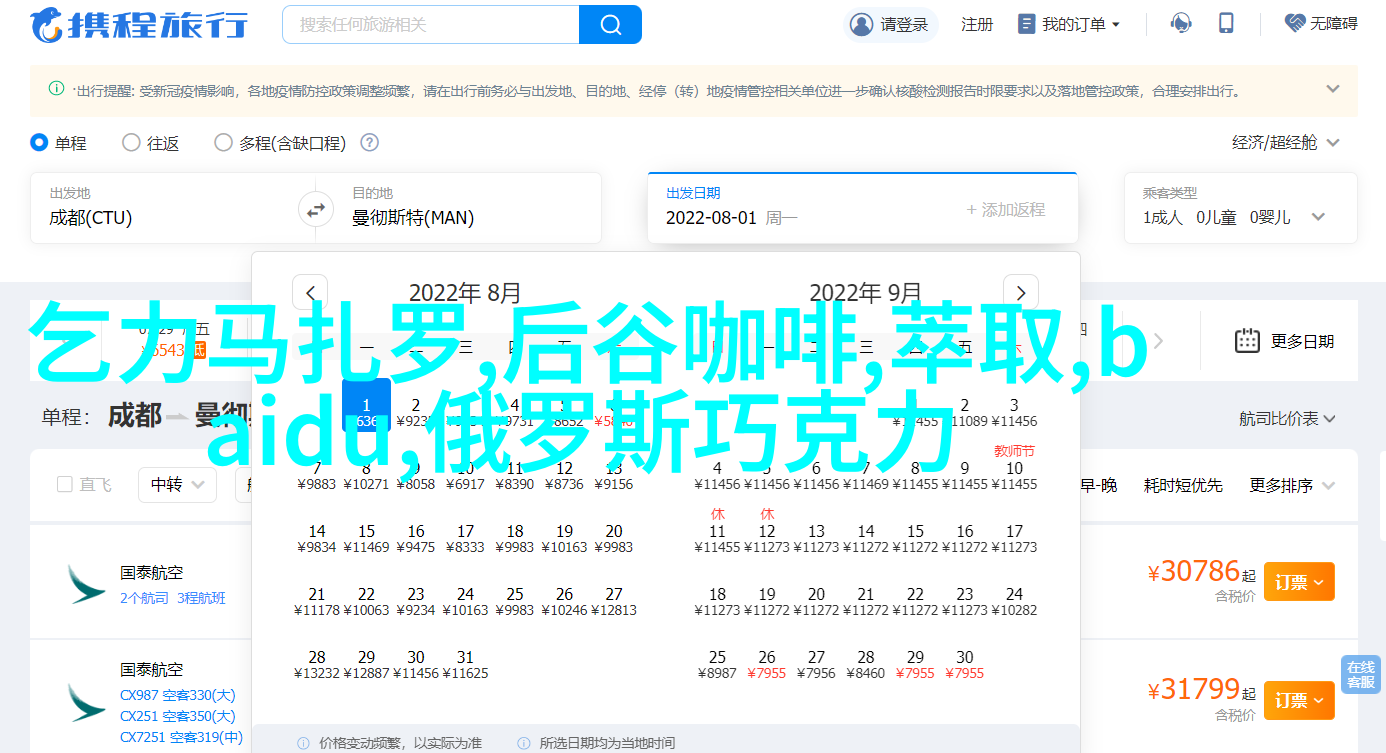Click the next-dates arrow left of 更多日期
Viewport: 1386px width, 753px height.
point(1160,340)
